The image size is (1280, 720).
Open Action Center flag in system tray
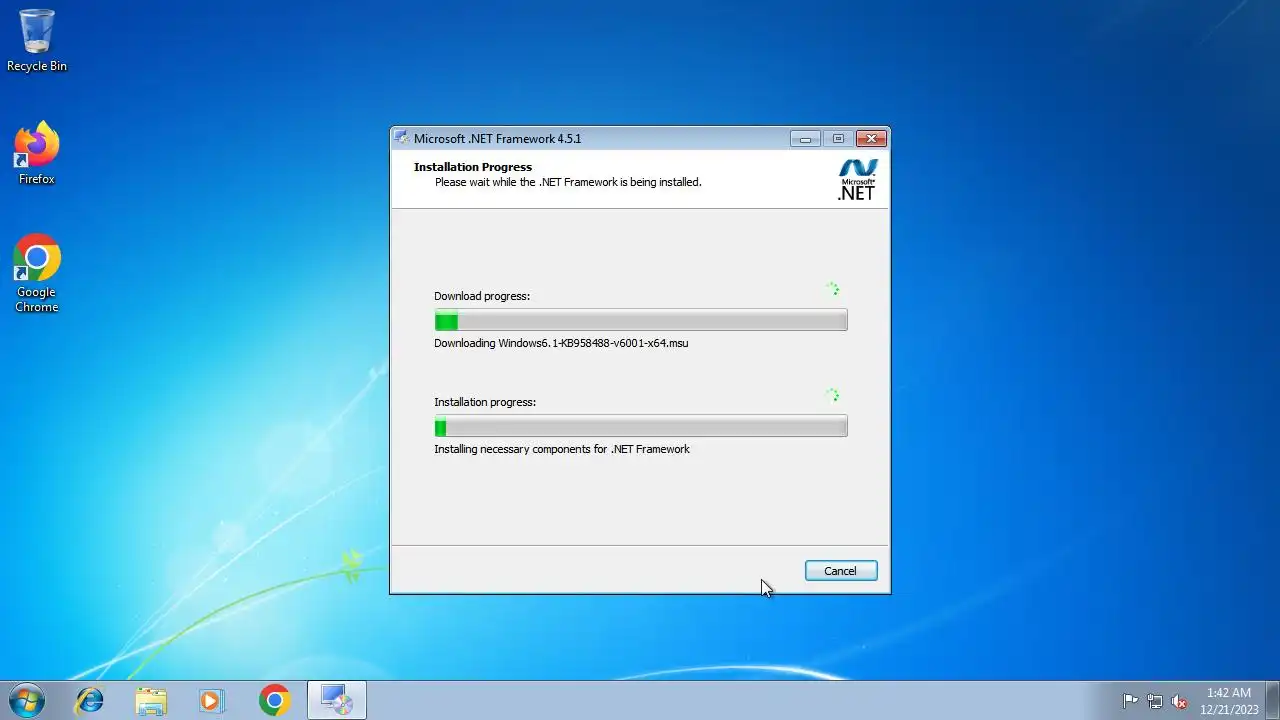[1130, 701]
